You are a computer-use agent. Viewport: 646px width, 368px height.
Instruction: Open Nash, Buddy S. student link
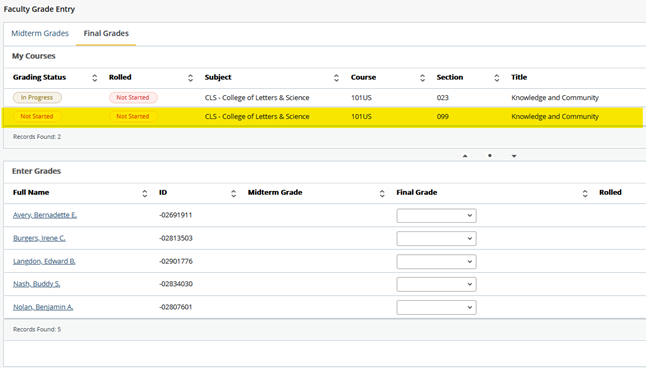click(x=37, y=284)
